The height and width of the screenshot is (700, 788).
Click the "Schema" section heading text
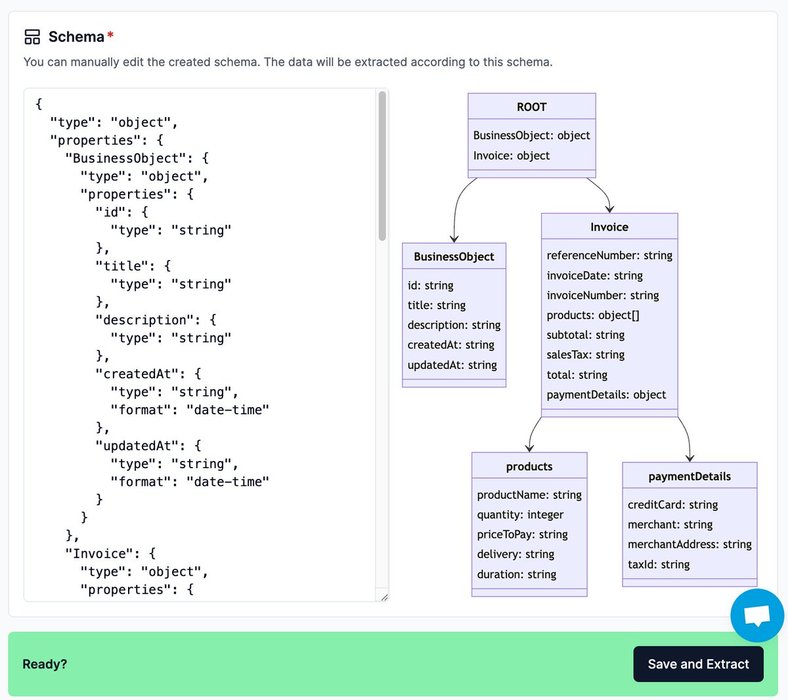(x=76, y=37)
